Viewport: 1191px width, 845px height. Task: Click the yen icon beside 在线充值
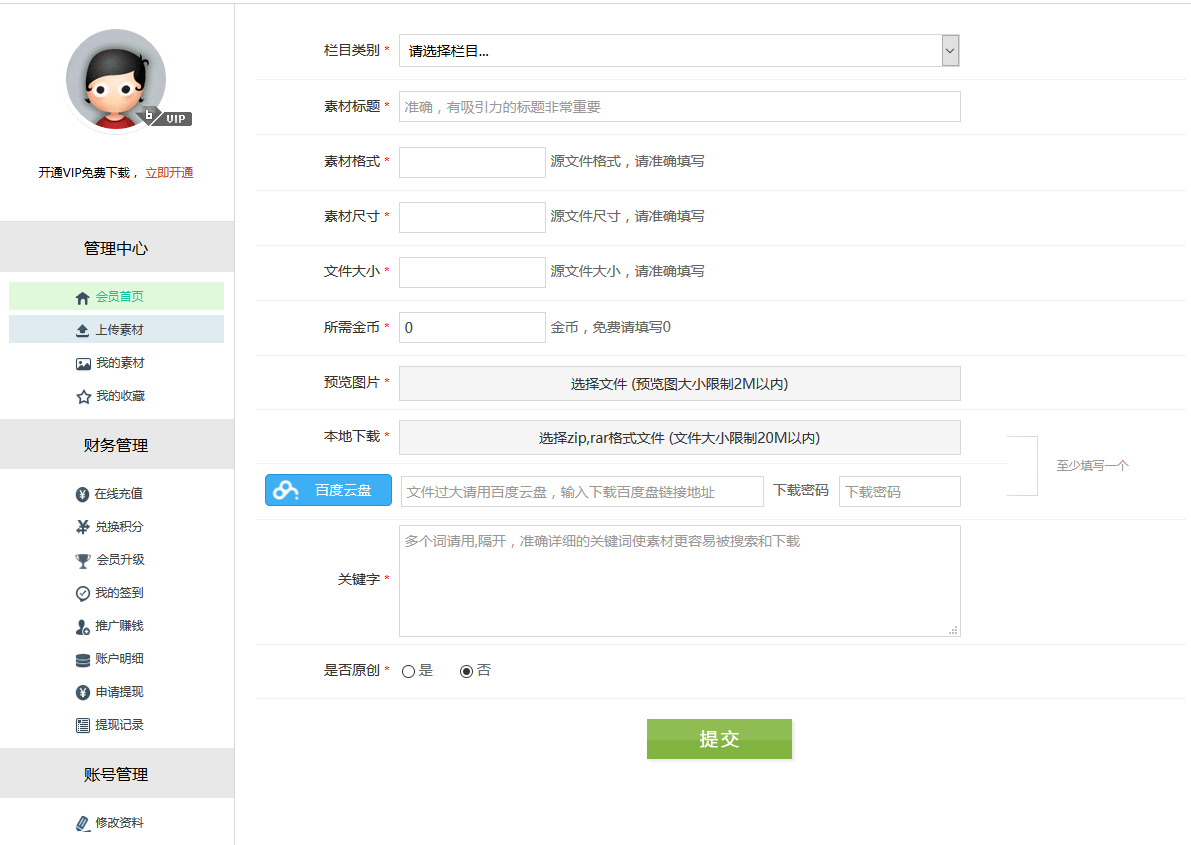[83, 494]
